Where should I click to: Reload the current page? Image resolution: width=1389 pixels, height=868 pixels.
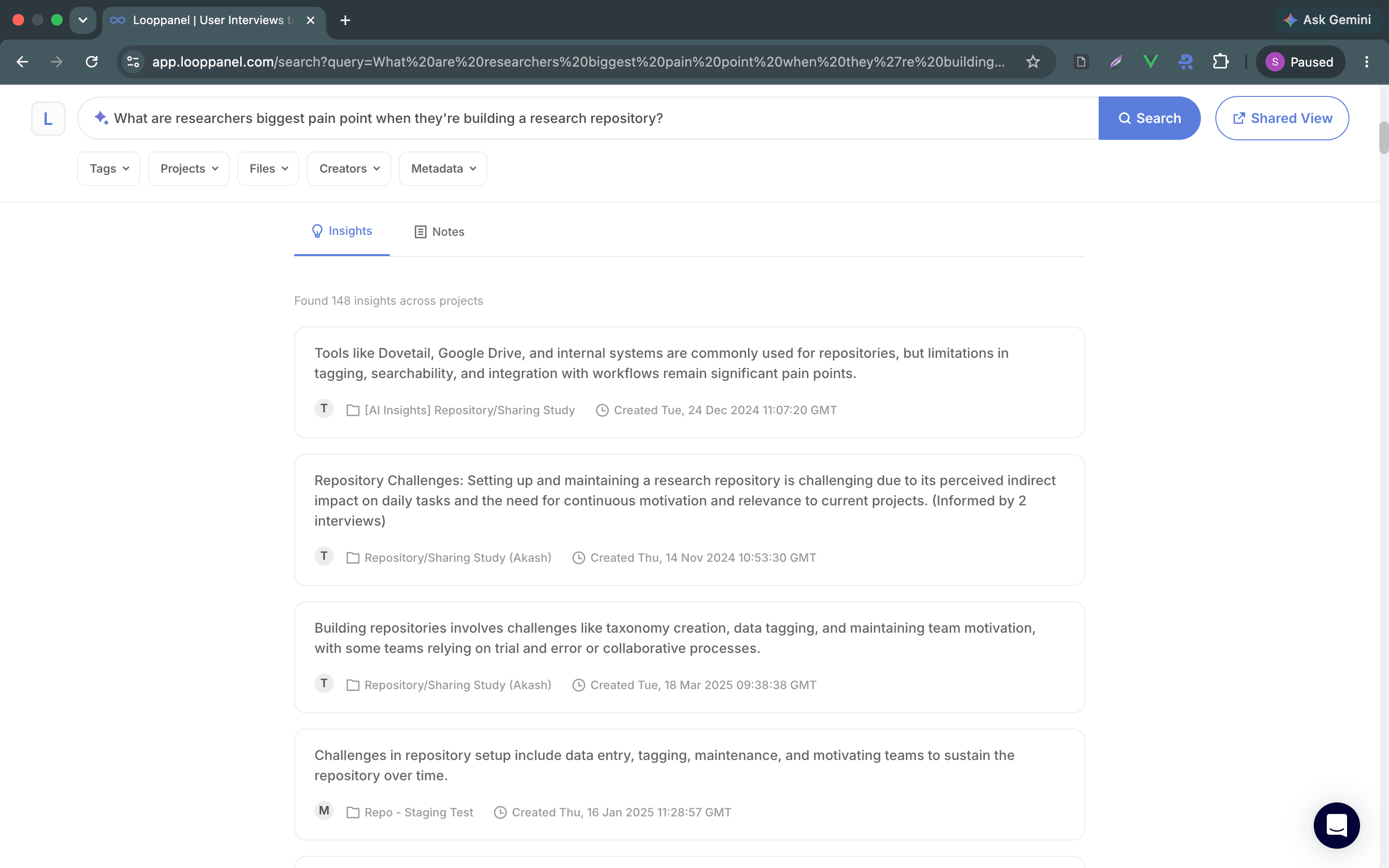coord(92,61)
